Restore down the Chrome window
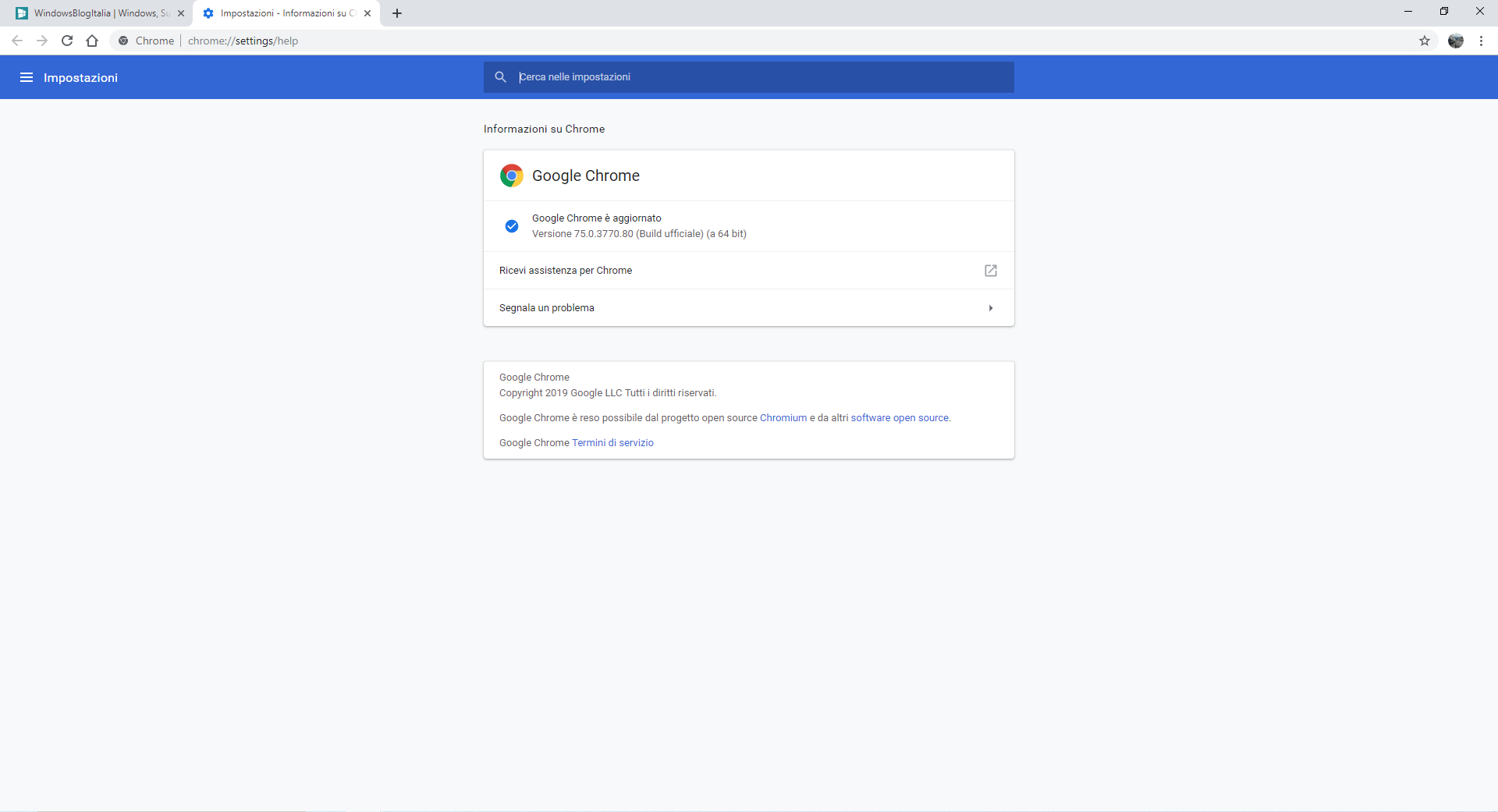Viewport: 1498px width, 812px height. point(1444,11)
